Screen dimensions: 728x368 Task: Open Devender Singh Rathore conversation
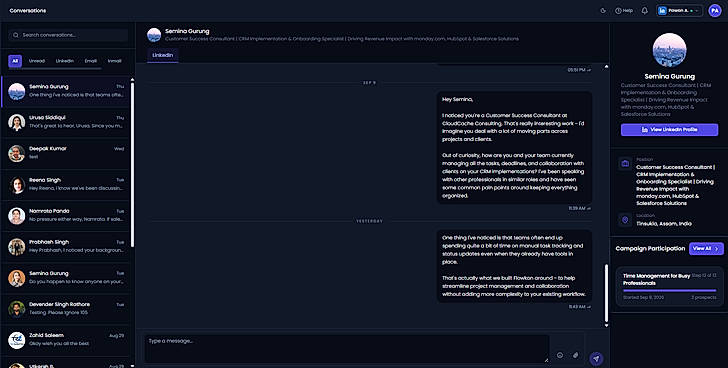(x=66, y=309)
